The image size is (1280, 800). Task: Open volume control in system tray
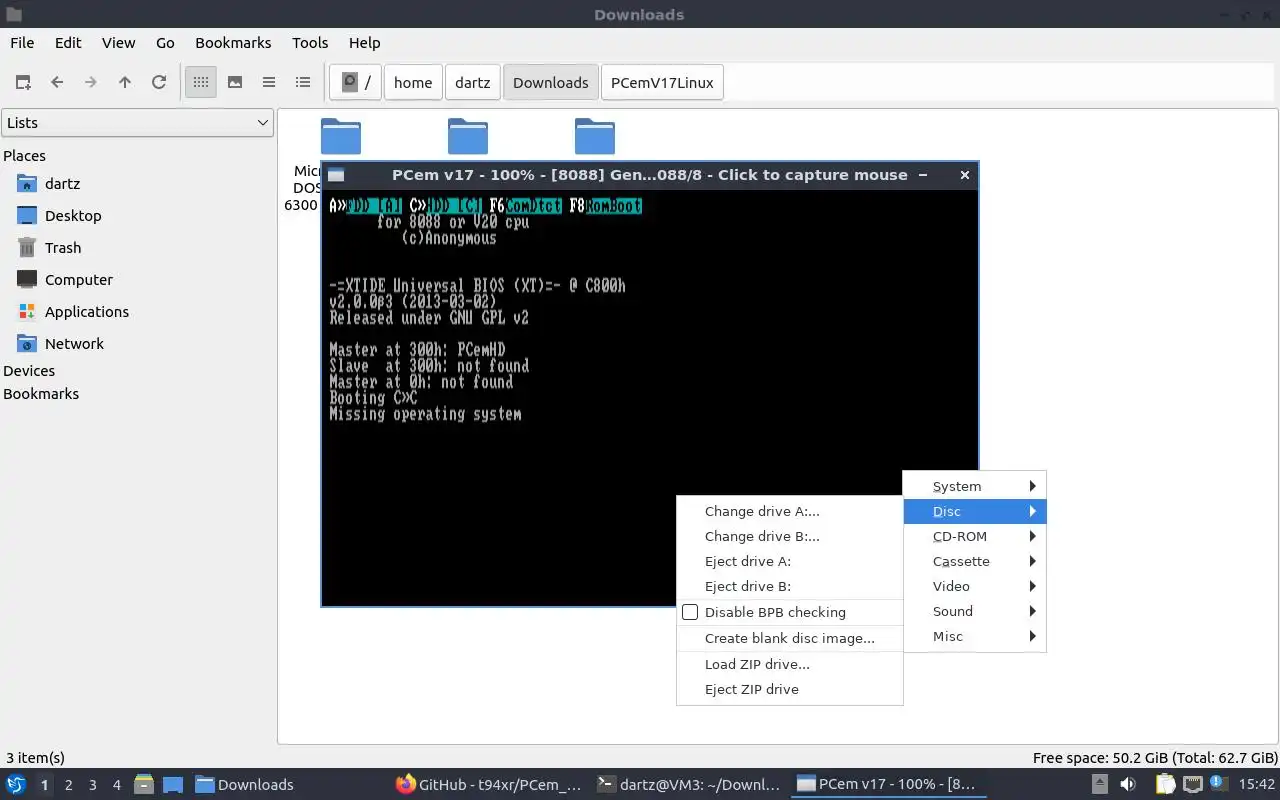[x=1128, y=784]
